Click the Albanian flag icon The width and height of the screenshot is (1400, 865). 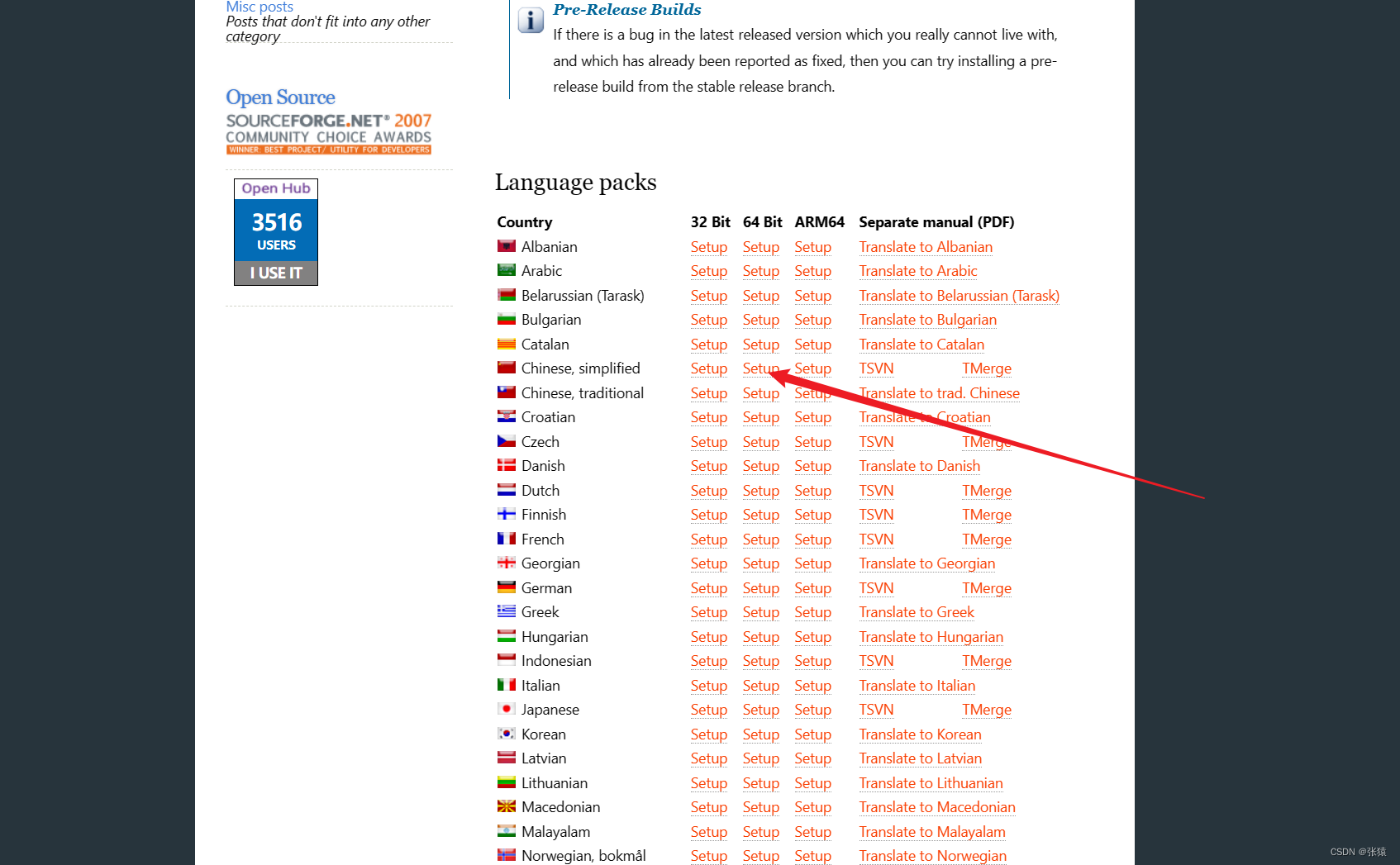pyautogui.click(x=506, y=246)
